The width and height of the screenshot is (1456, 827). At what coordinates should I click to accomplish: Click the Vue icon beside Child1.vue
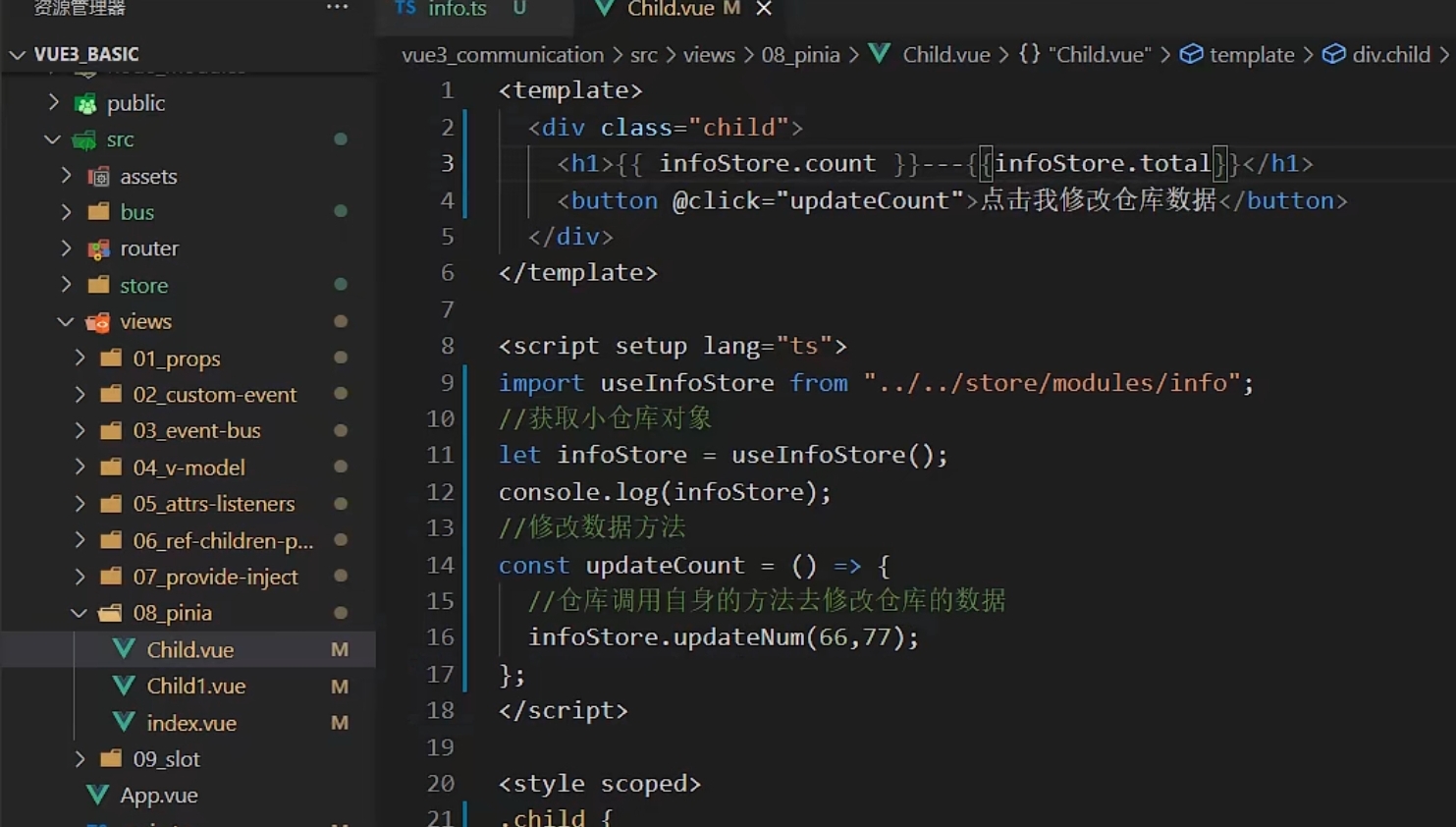(124, 686)
